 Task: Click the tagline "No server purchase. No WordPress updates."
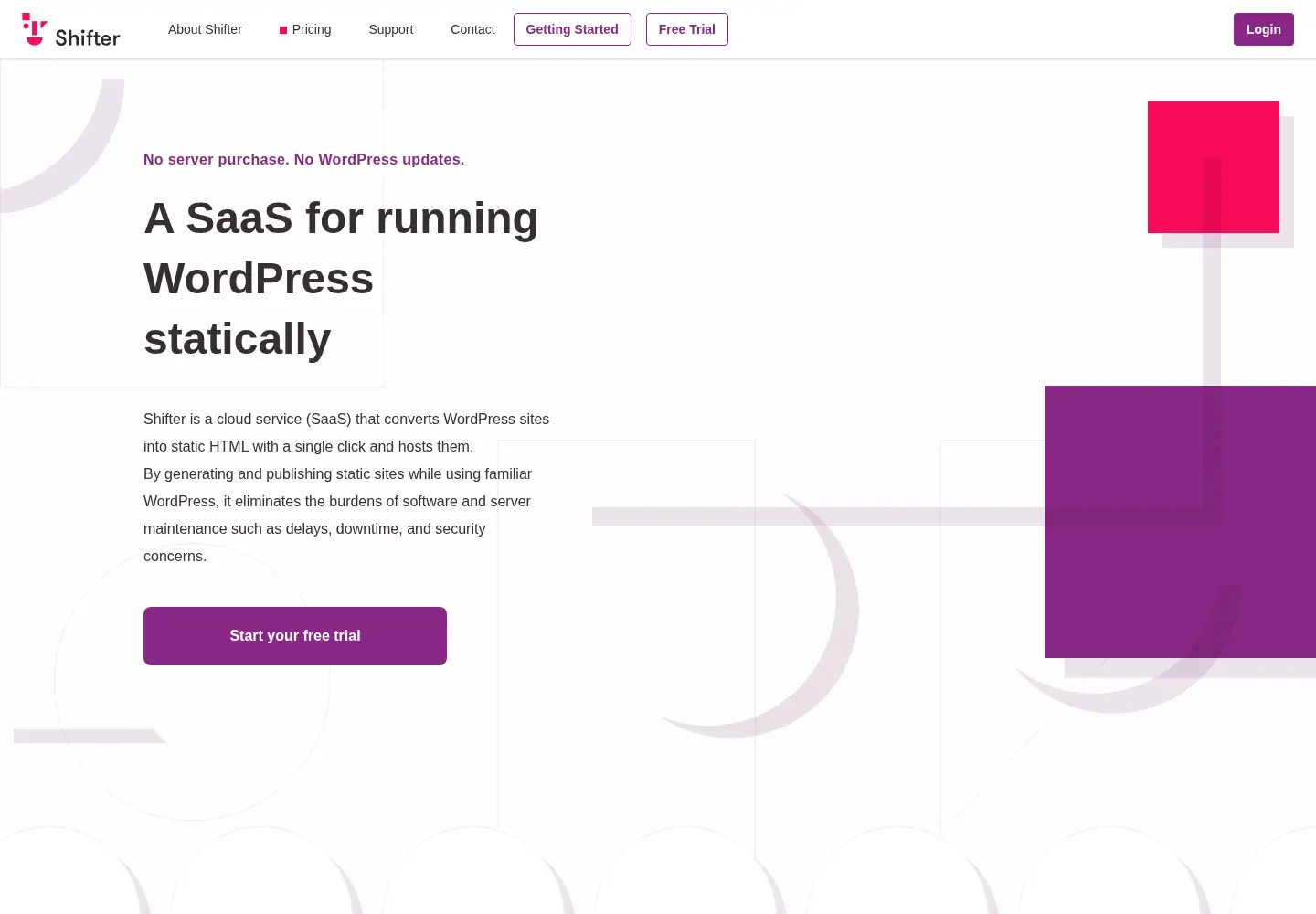pyautogui.click(x=303, y=159)
